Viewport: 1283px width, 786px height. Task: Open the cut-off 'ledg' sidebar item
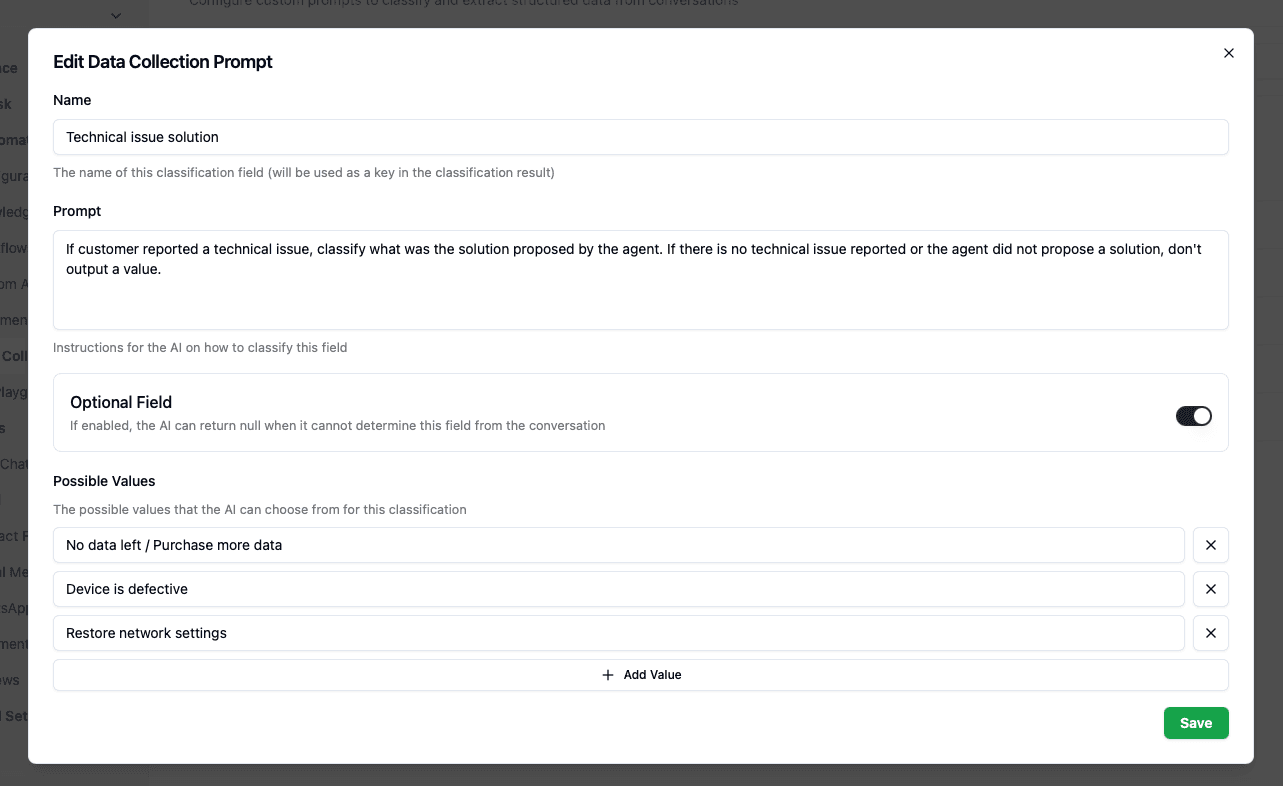(x=14, y=211)
